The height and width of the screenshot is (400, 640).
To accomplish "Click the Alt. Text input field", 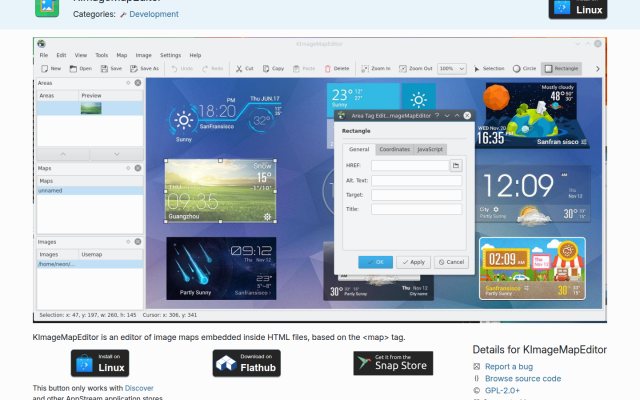I will 416,180.
